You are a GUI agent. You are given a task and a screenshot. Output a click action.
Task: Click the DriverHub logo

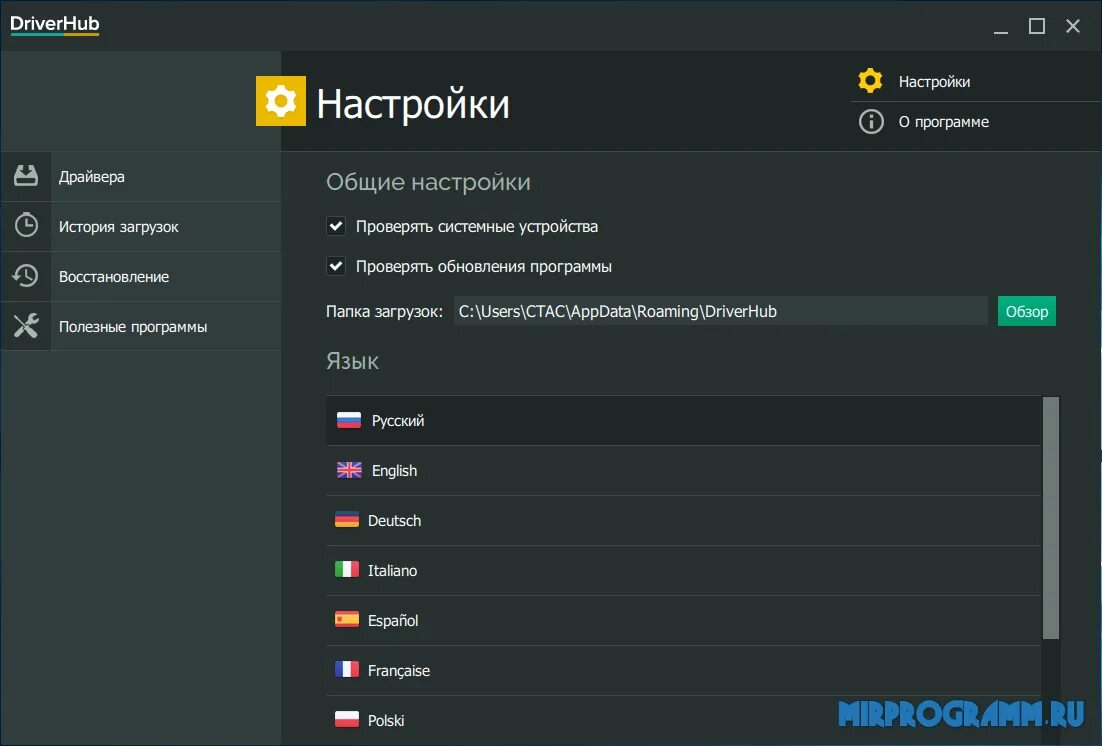tap(54, 25)
